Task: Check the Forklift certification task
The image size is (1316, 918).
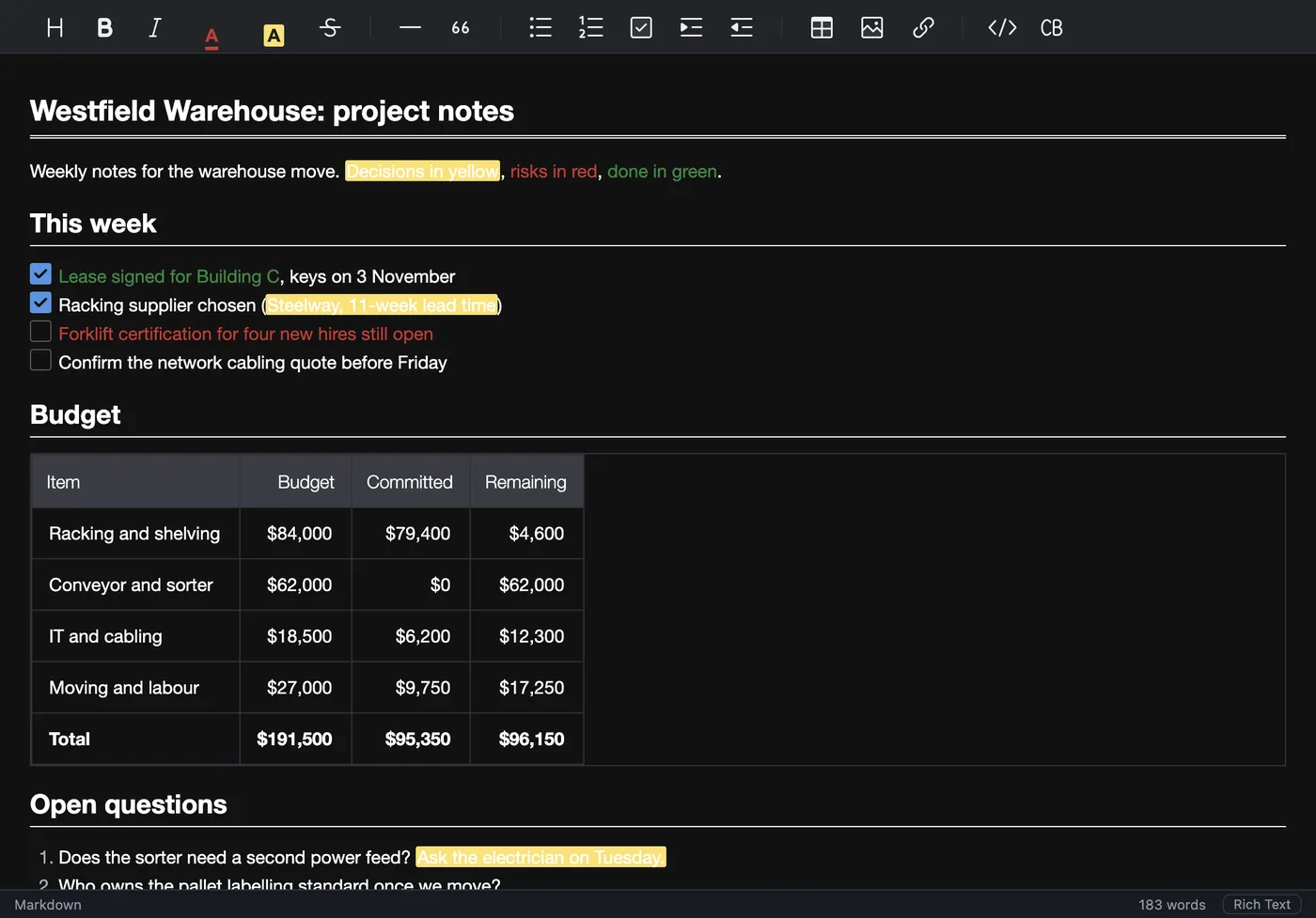Action: point(40,331)
